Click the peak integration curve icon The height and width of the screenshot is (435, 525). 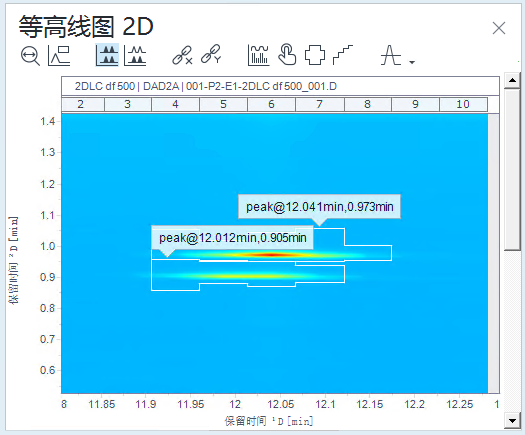391,55
